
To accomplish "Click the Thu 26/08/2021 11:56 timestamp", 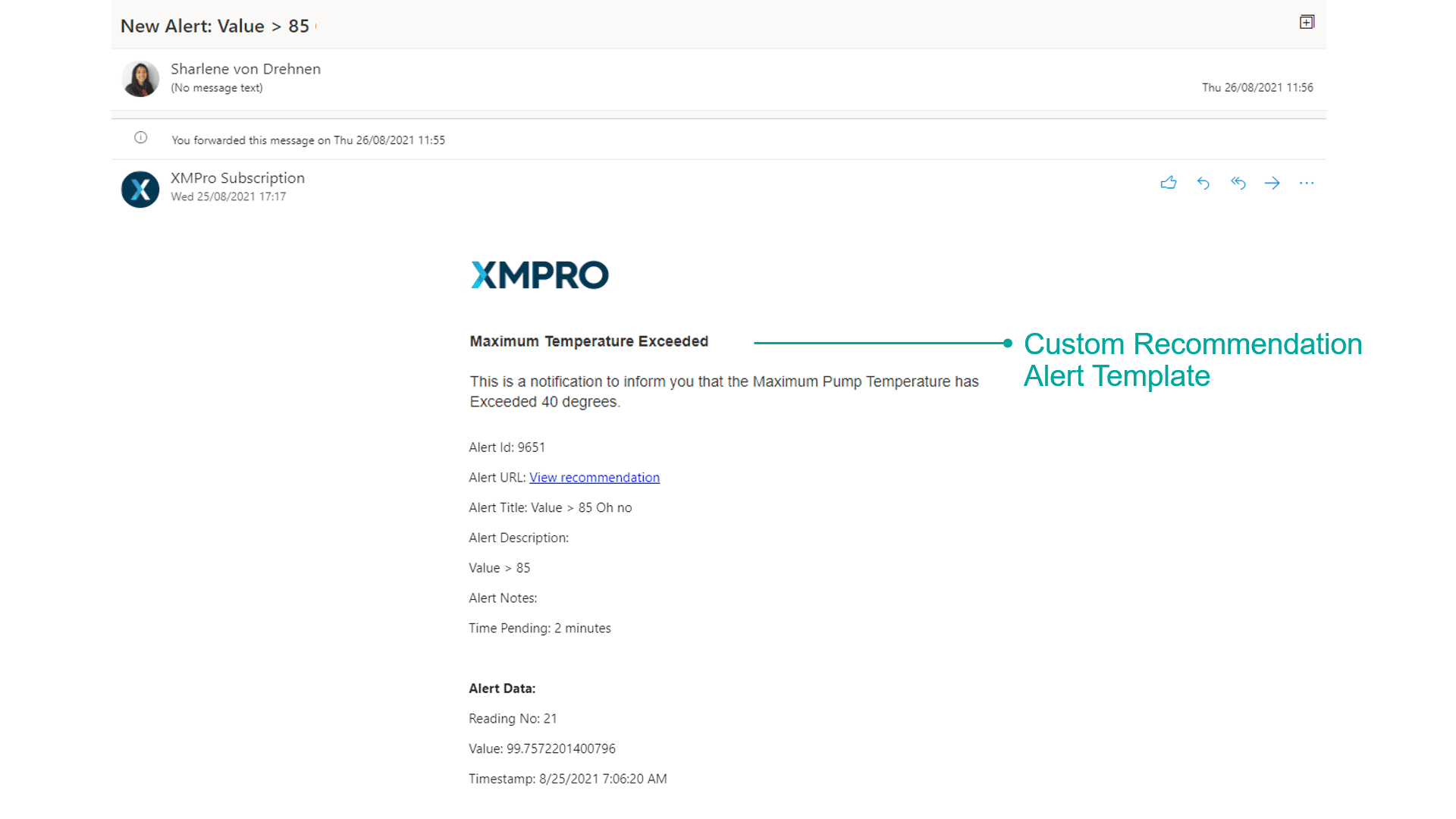I will click(x=1257, y=88).
